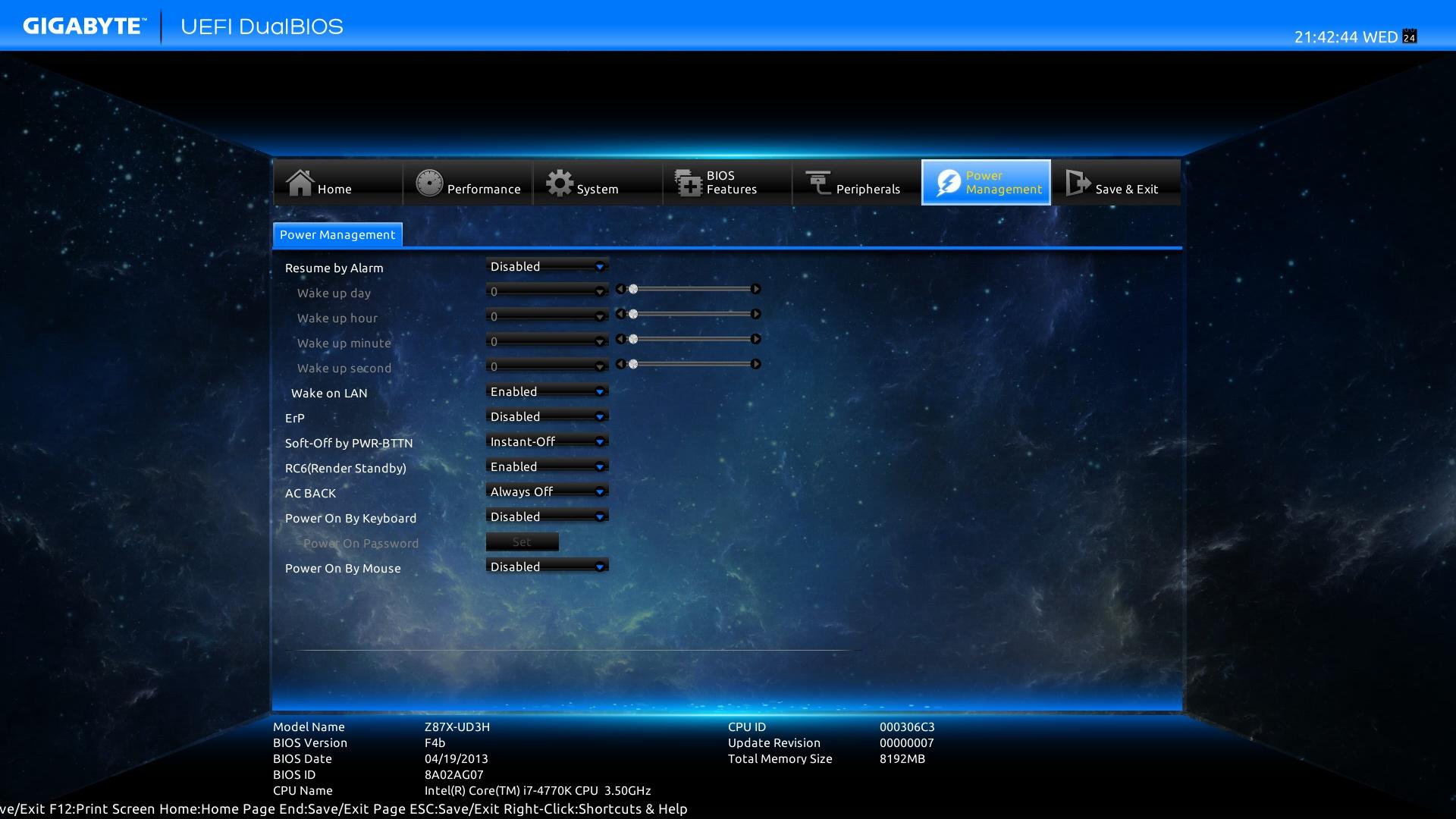1456x819 pixels.
Task: Select the Wake on LAN label
Action: (x=329, y=393)
